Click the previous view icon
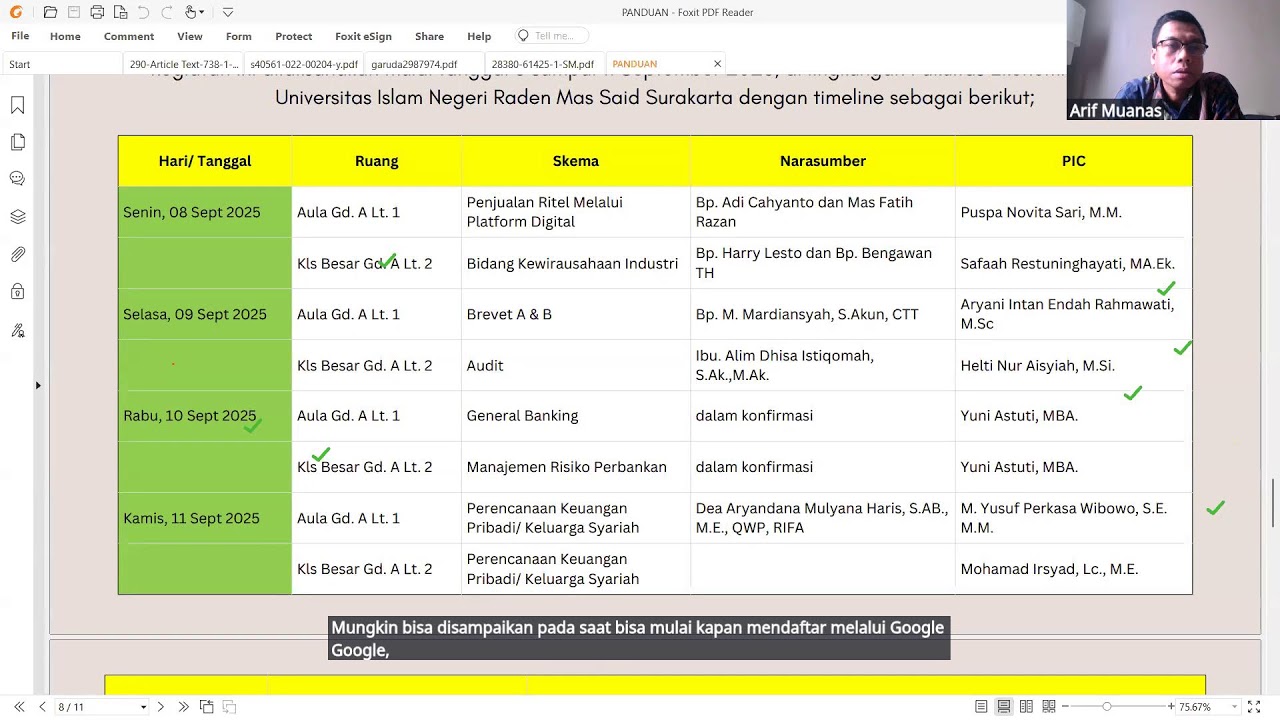Screen dimensions: 1280x720 tap(206, 707)
